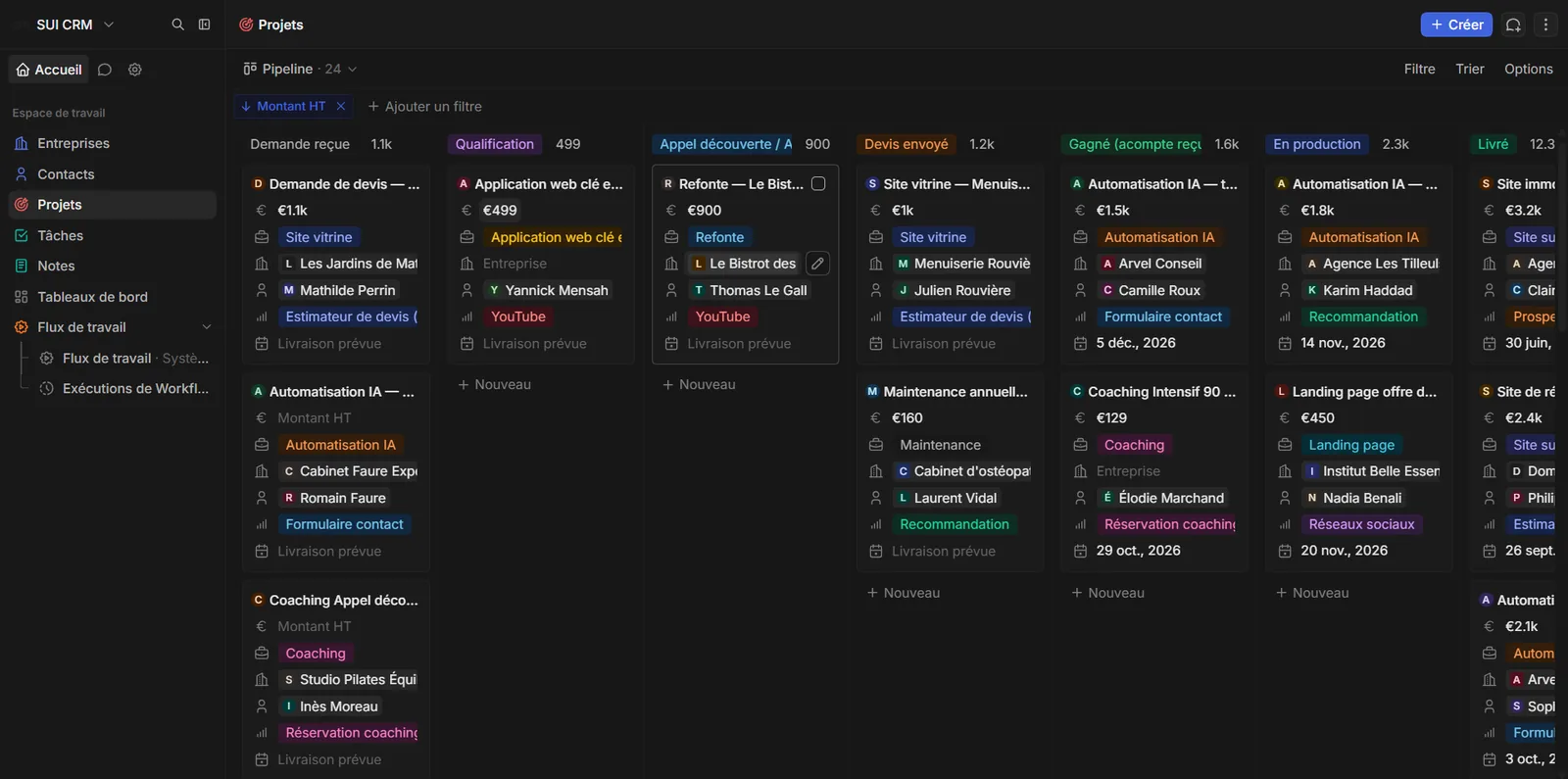
Task: Collapse the Flux de travail section chevron
Action: [x=207, y=327]
